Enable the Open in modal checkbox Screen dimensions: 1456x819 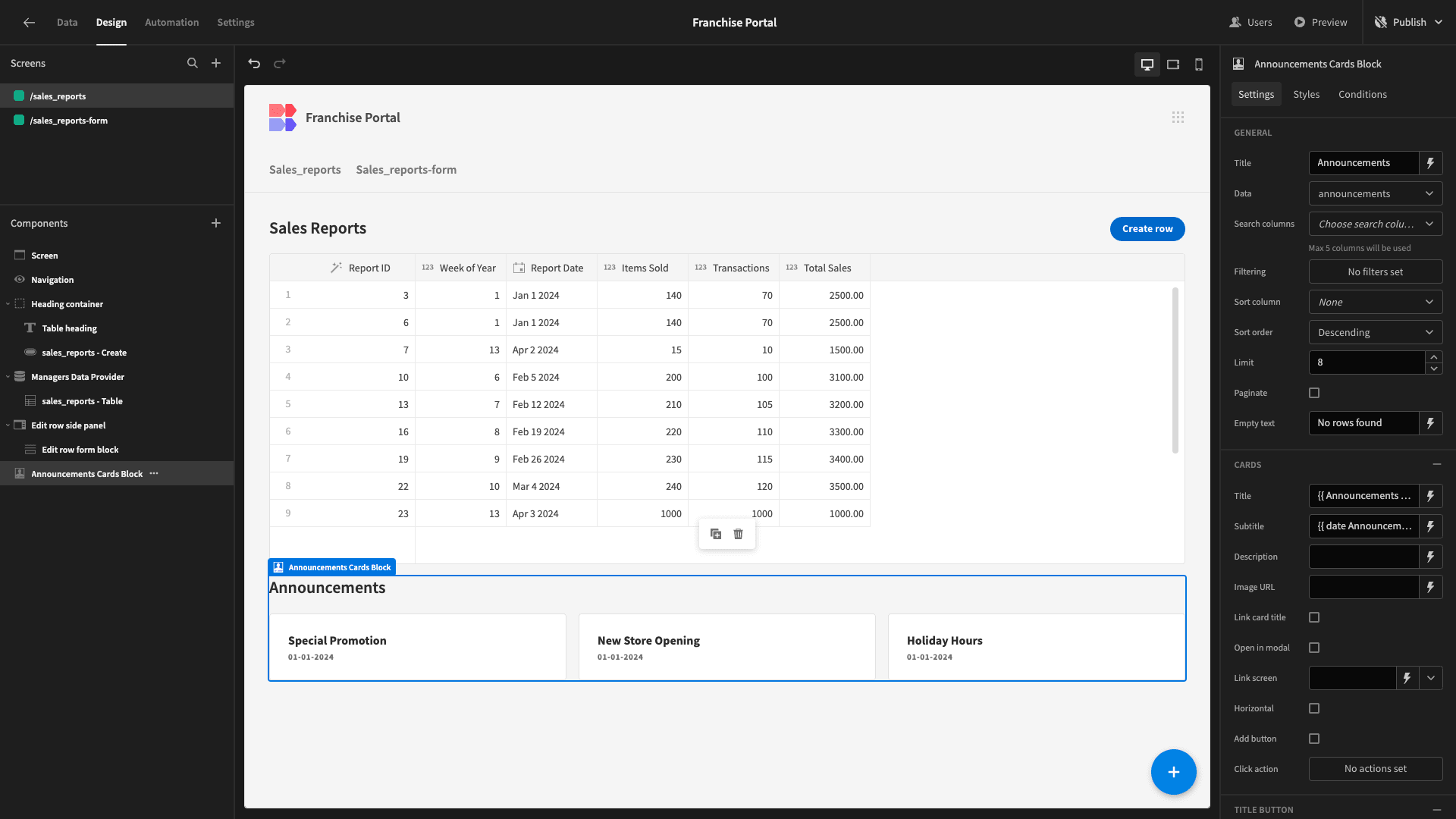point(1314,648)
